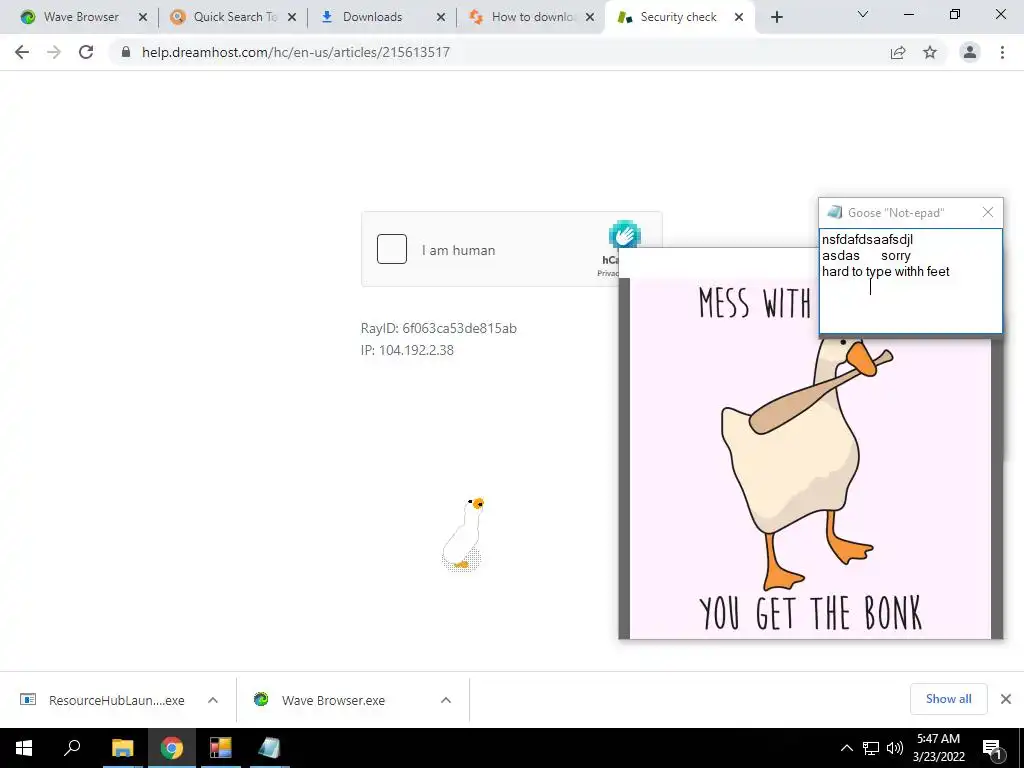Close the Goose Not-epad window
Image resolution: width=1024 pixels, height=768 pixels.
click(x=987, y=212)
